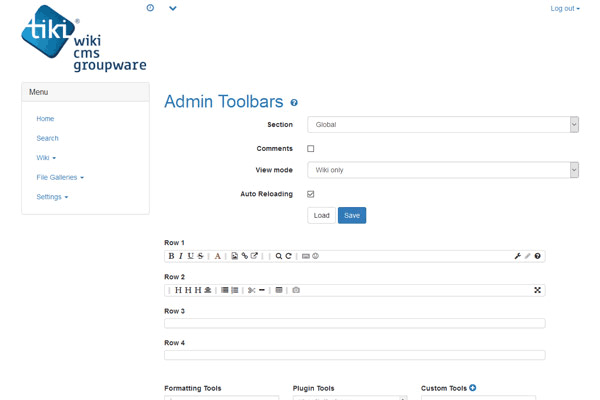Click the font color 'A' icon
This screenshot has height=400, width=600.
pos(218,256)
